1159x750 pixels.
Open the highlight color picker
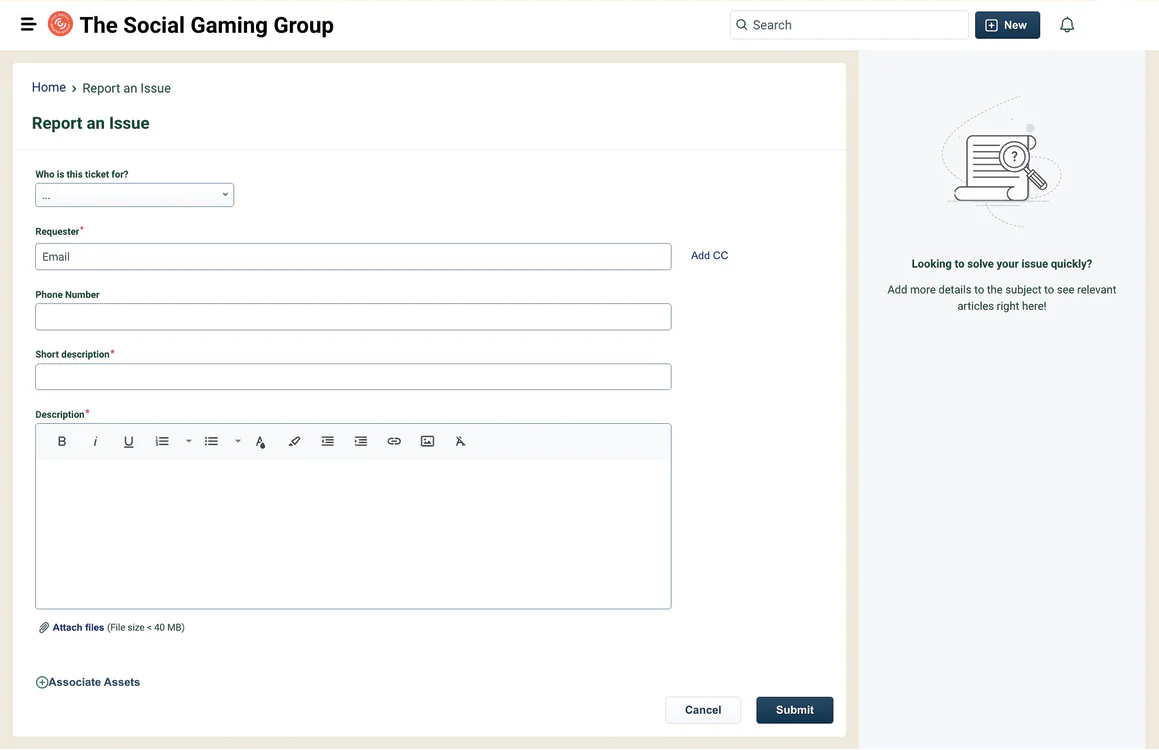point(294,441)
